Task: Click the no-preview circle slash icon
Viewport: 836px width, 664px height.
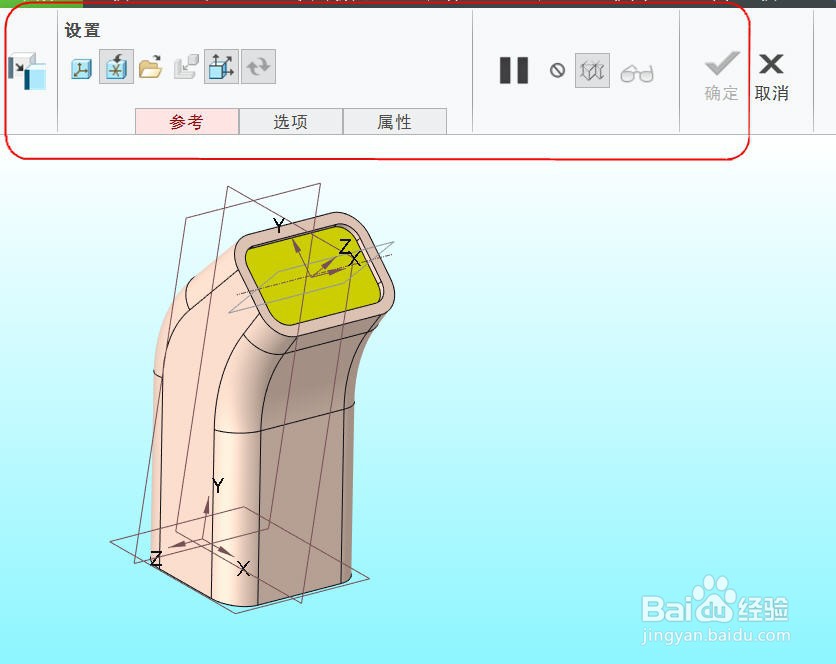Action: pos(557,70)
